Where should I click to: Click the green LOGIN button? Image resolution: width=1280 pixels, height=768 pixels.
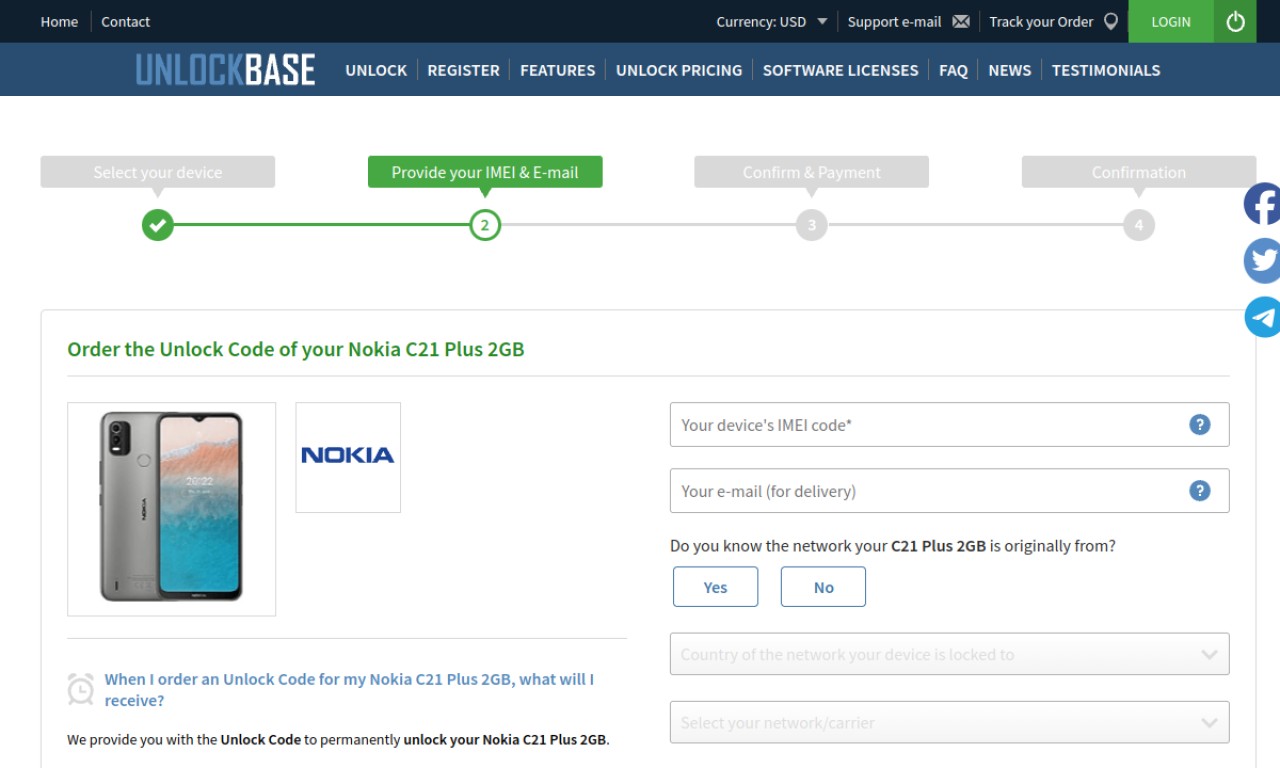[1171, 21]
